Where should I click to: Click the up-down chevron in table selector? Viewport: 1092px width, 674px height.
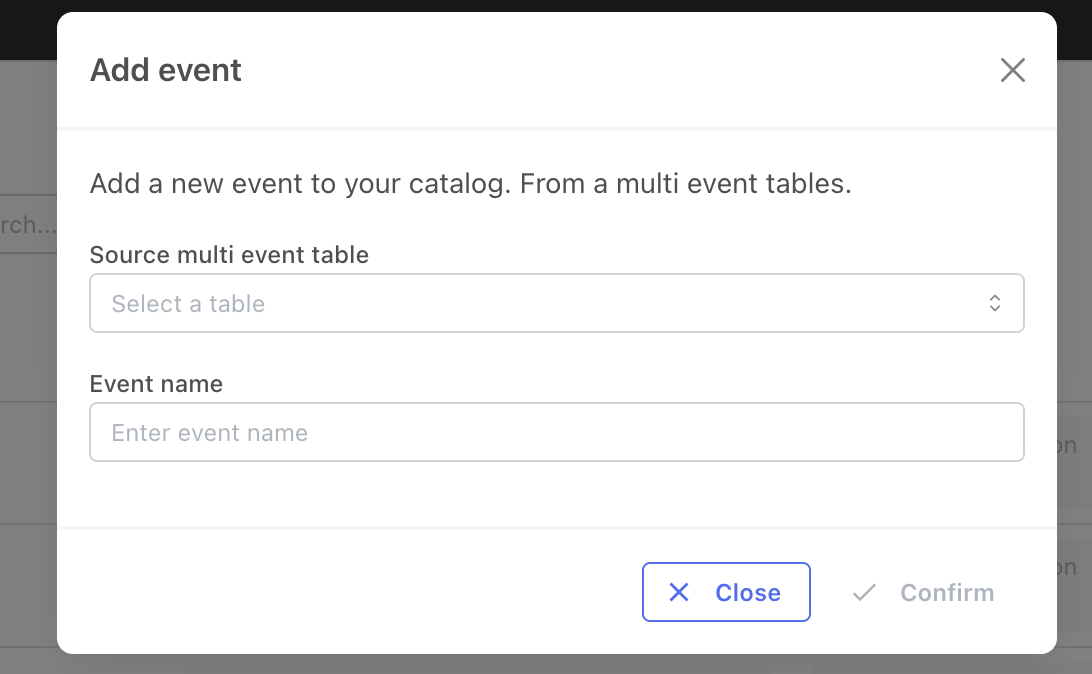click(x=994, y=303)
